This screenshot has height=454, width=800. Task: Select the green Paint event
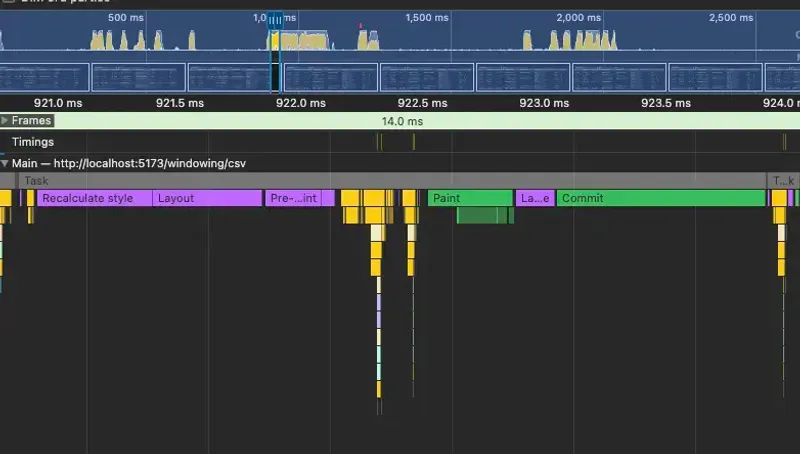coord(469,198)
